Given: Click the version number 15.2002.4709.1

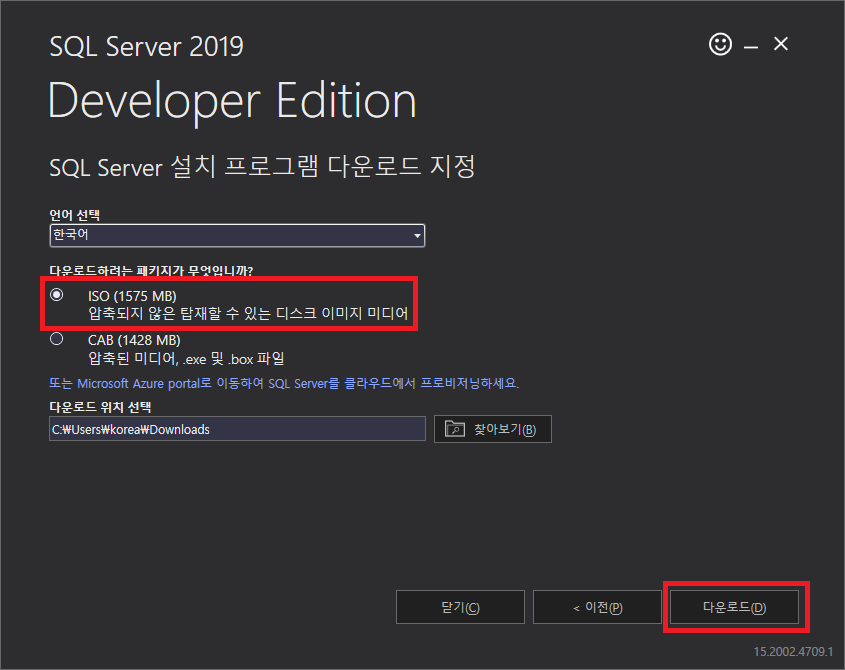Looking at the screenshot, I should pos(793,652).
